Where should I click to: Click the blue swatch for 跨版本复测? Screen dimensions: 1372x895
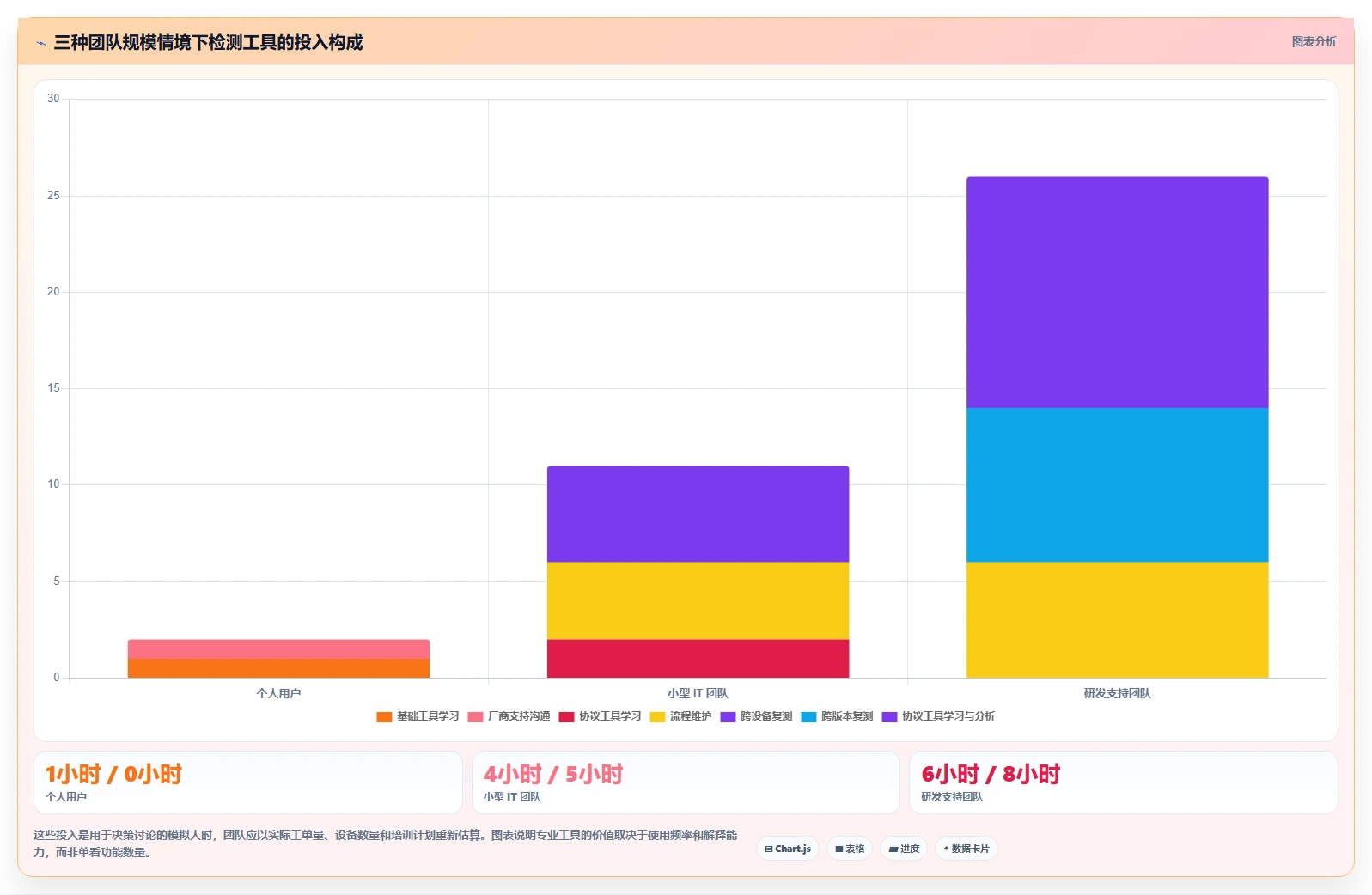pyautogui.click(x=808, y=717)
